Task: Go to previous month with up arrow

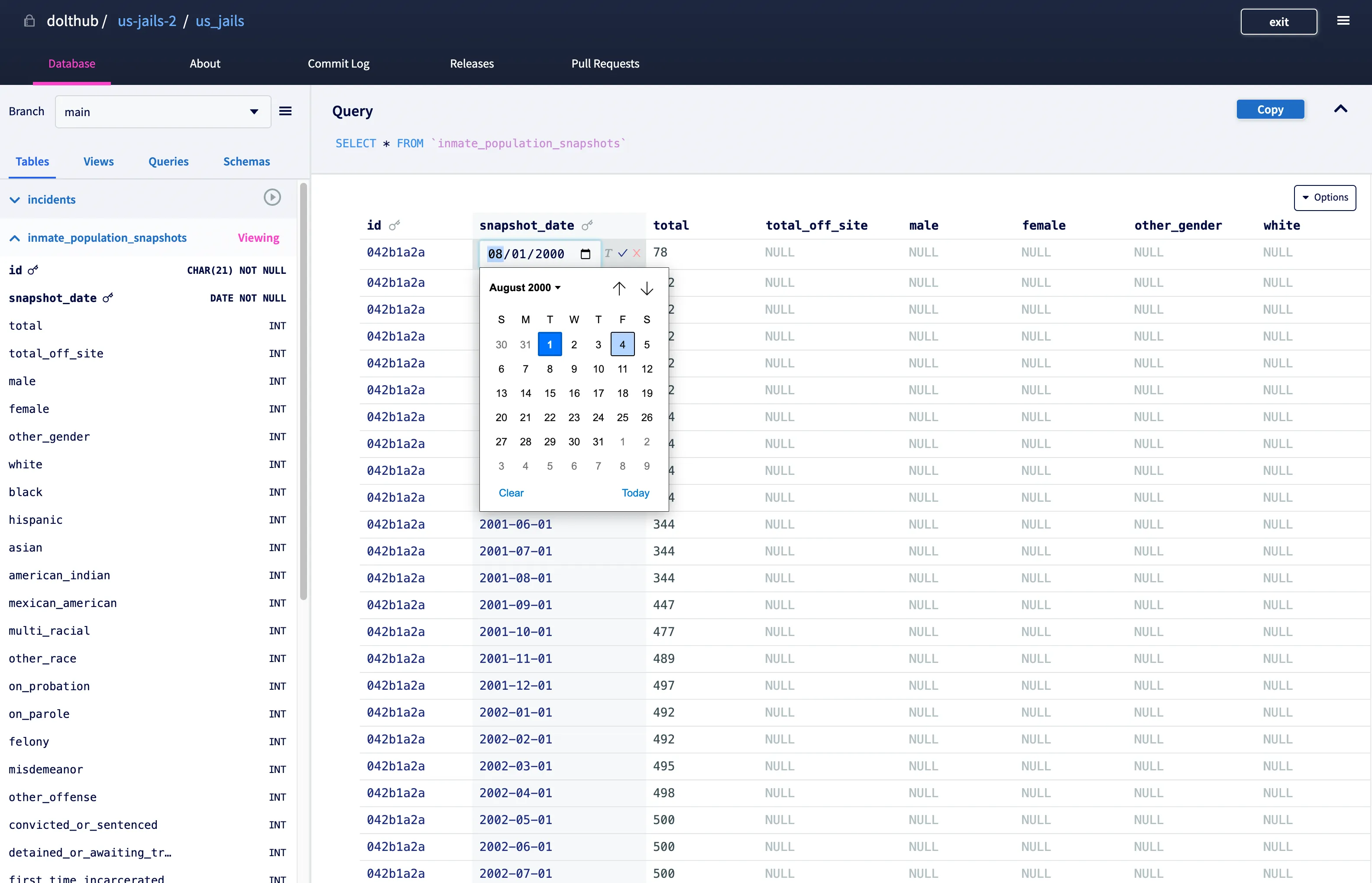Action: pyautogui.click(x=618, y=288)
